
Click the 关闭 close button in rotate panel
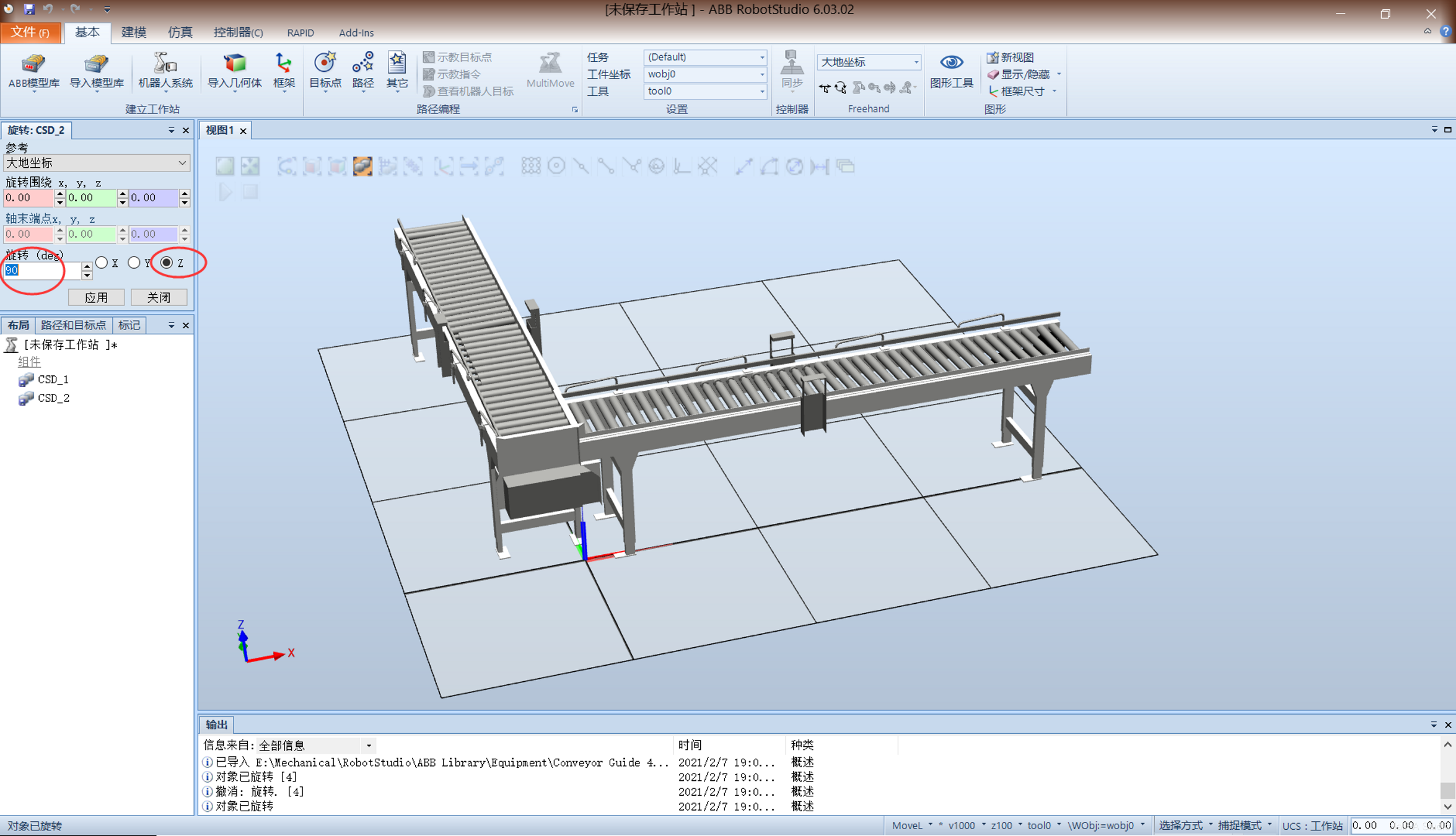coord(159,297)
